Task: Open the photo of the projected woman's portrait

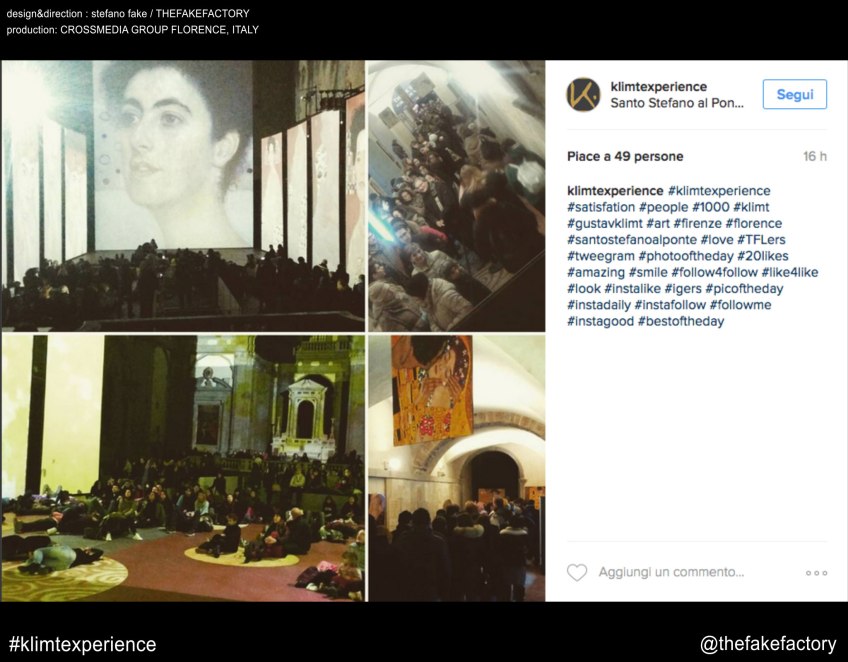Action: pos(183,196)
